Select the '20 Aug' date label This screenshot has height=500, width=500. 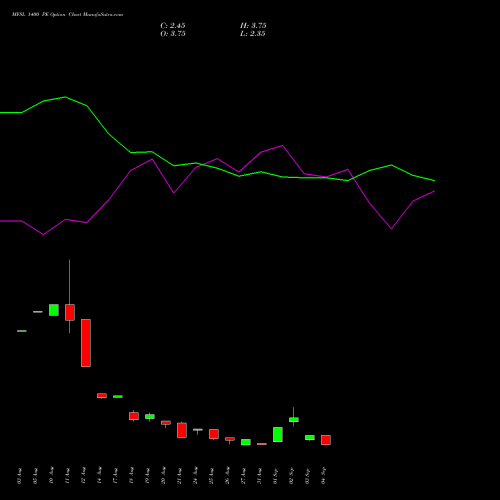163,476
